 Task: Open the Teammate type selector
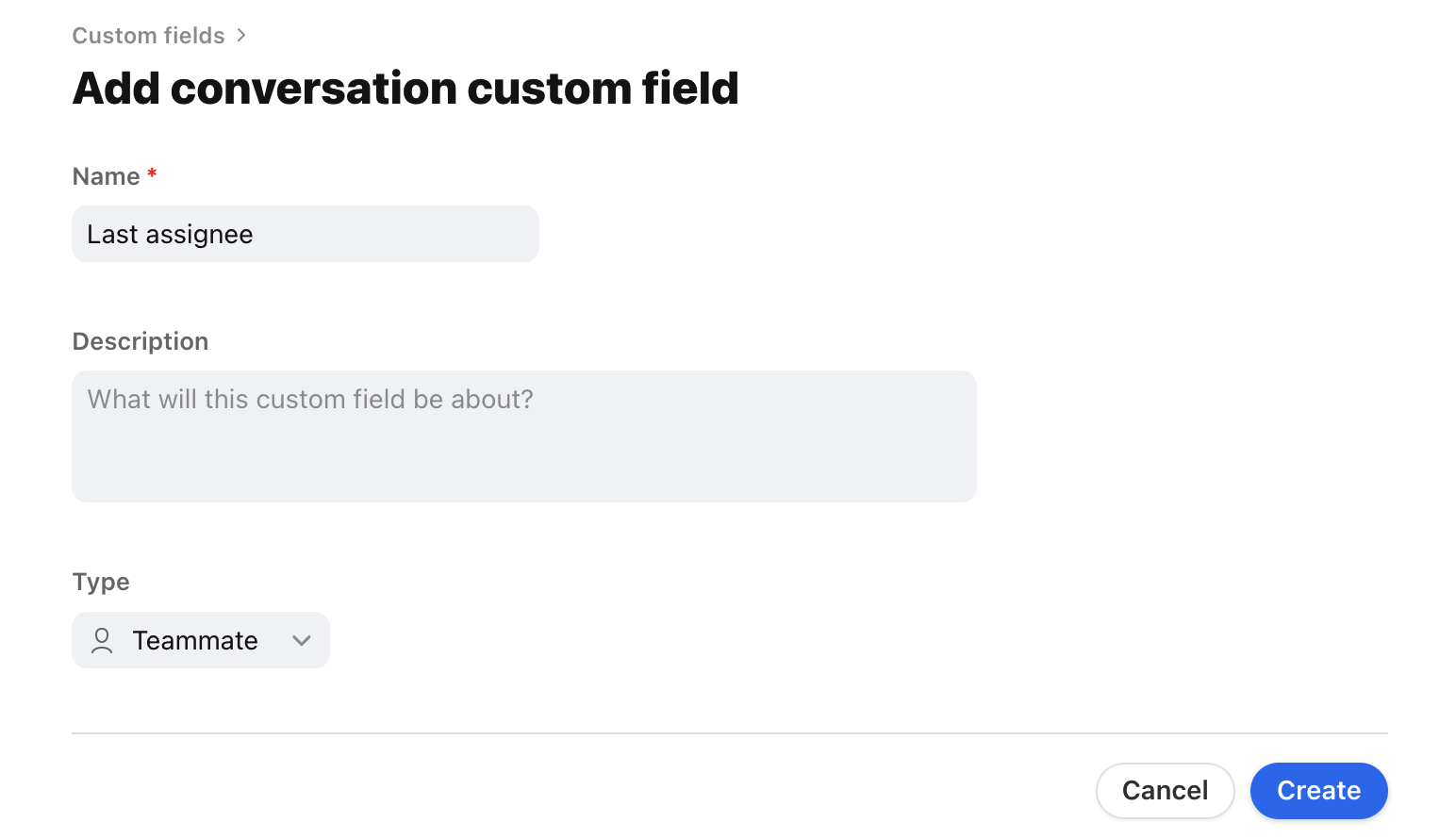(201, 641)
